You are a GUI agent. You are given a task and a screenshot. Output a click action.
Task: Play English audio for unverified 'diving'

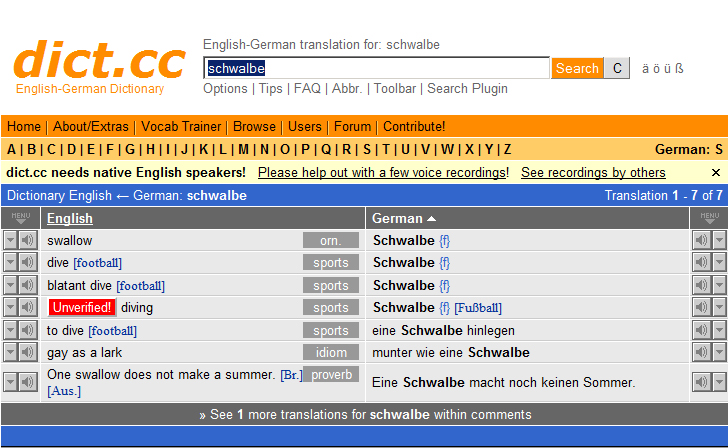pyautogui.click(x=28, y=307)
